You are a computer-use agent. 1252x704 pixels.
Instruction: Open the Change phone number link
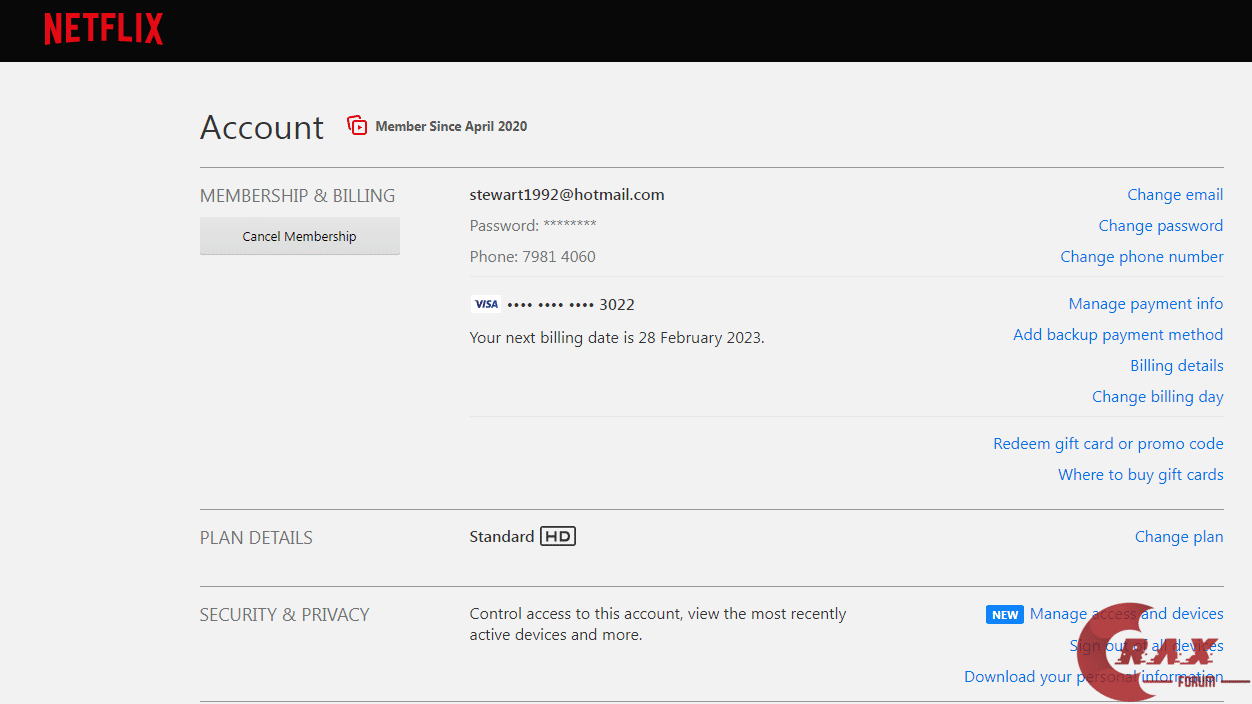click(x=1141, y=257)
